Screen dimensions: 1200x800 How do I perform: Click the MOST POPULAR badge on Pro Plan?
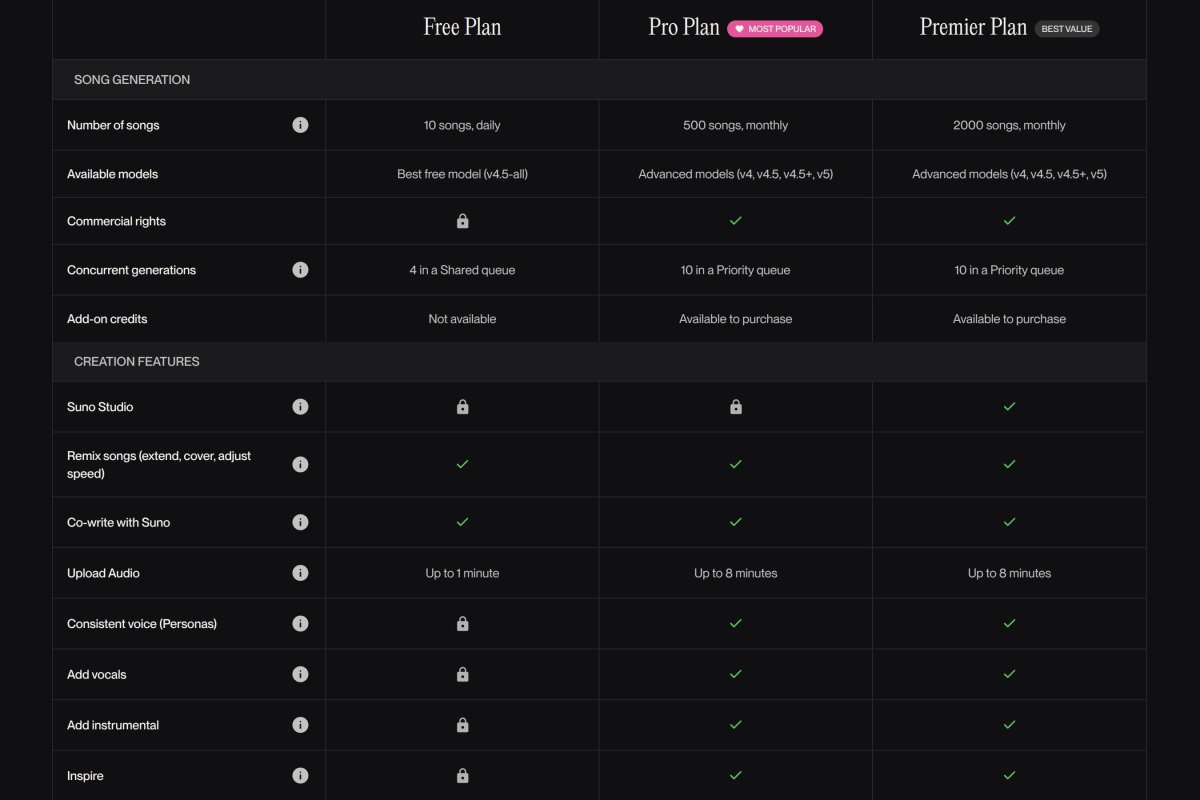click(x=775, y=28)
